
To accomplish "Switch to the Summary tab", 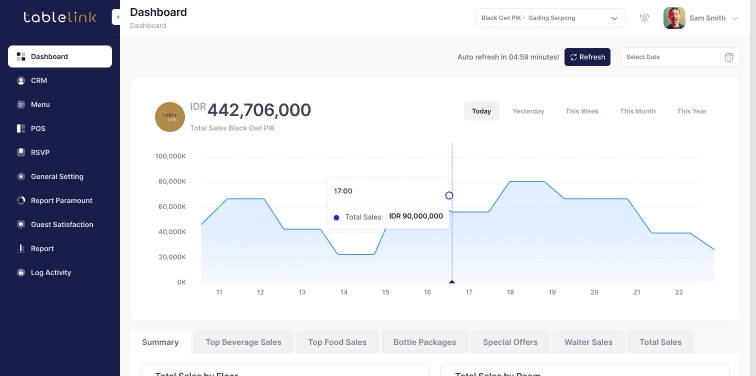I will click(x=160, y=342).
